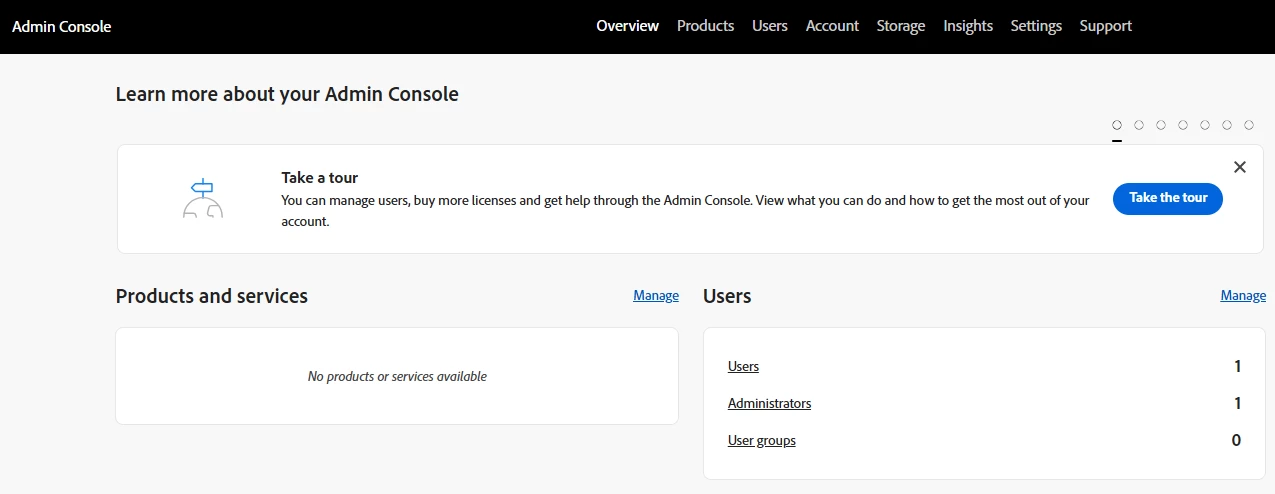
Task: Open the Account section
Action: [832, 26]
